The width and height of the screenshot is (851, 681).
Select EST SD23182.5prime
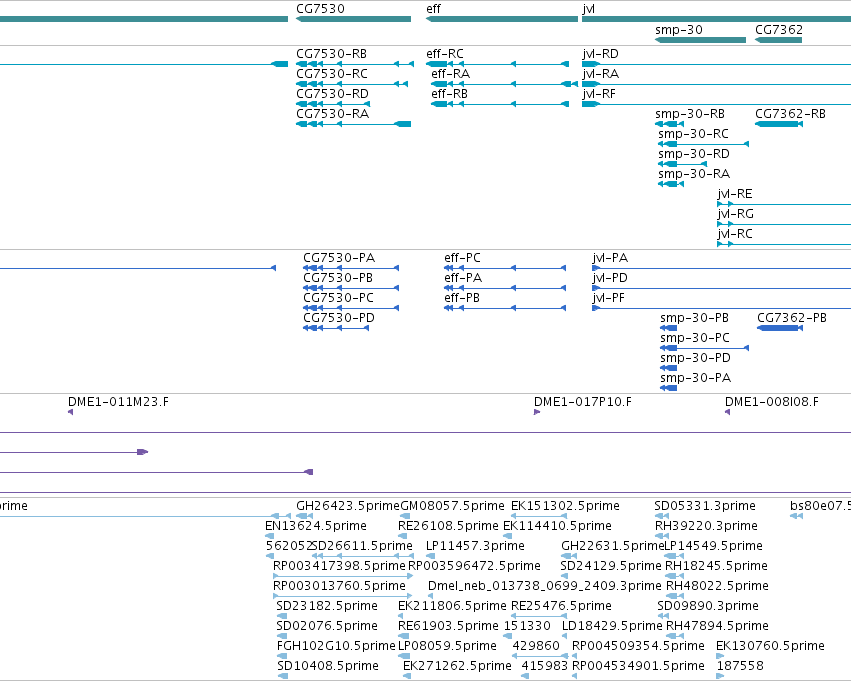[x=282, y=616]
